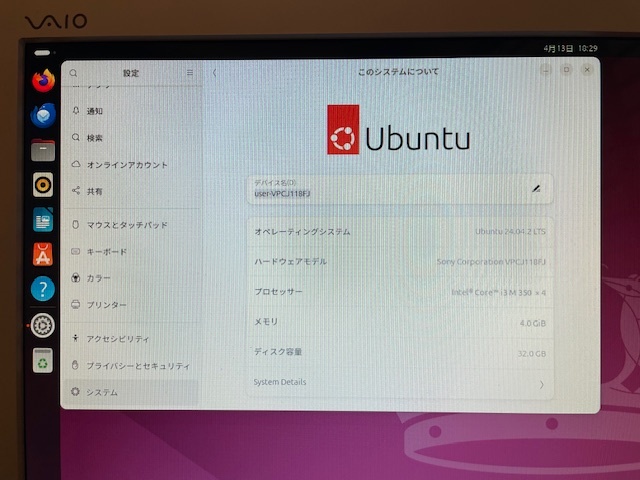Select キーボード in the sidebar
Viewport: 640px width, 480px height.
131,252
